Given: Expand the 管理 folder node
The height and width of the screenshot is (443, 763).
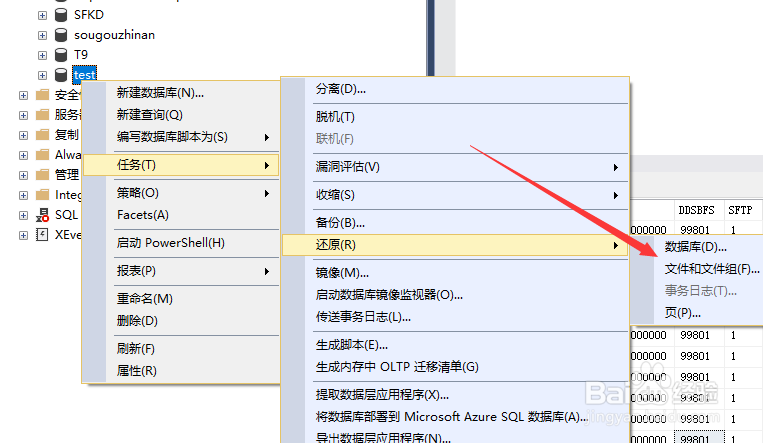Looking at the screenshot, I should click(23, 175).
